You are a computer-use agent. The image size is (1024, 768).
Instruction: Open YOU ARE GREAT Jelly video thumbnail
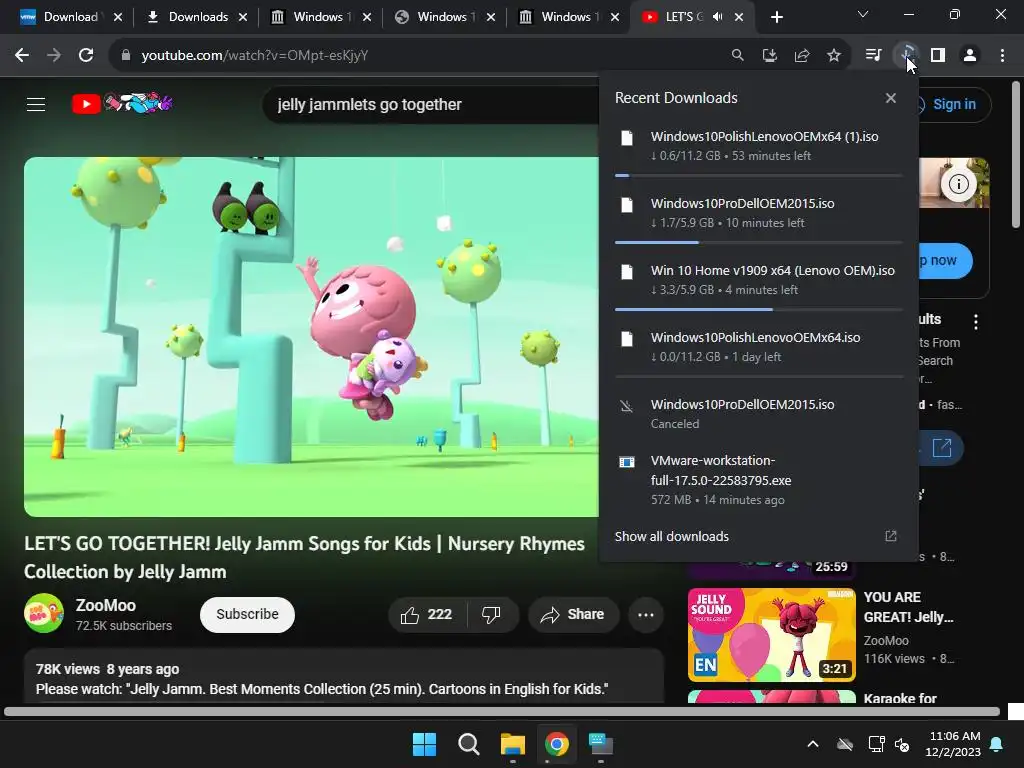(x=771, y=635)
